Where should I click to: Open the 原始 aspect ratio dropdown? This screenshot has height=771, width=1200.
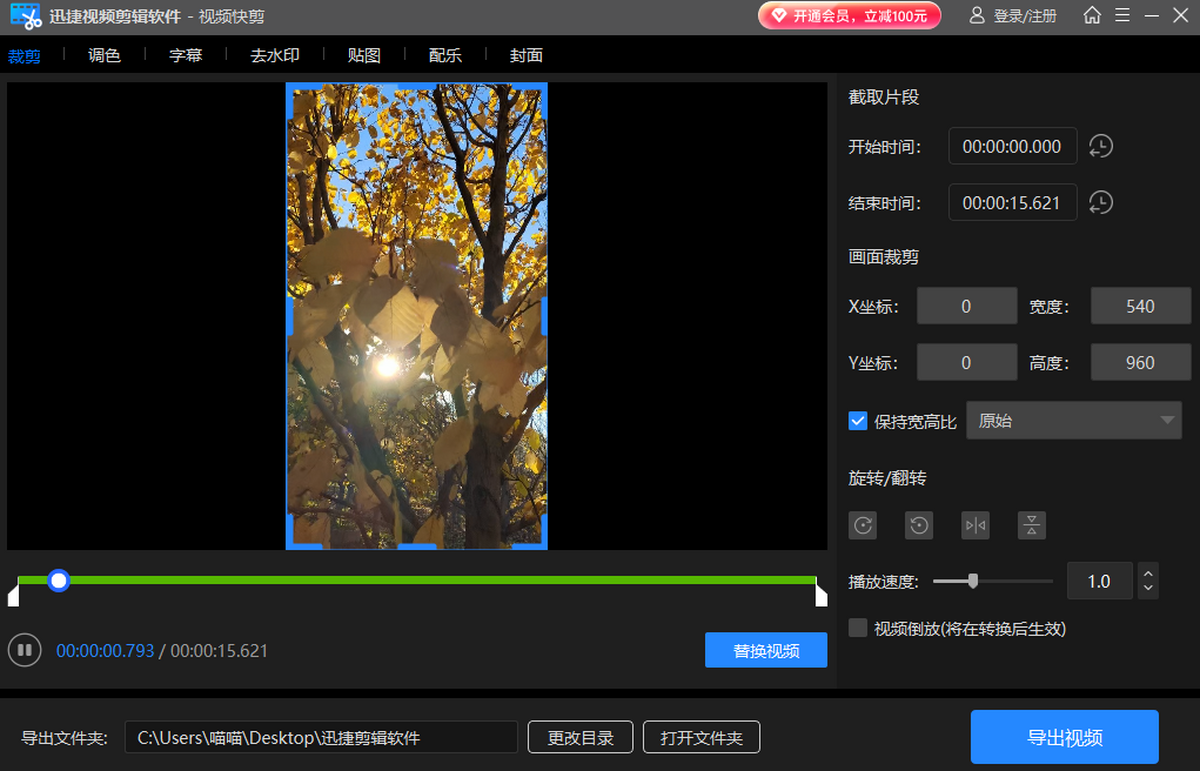tap(1073, 421)
